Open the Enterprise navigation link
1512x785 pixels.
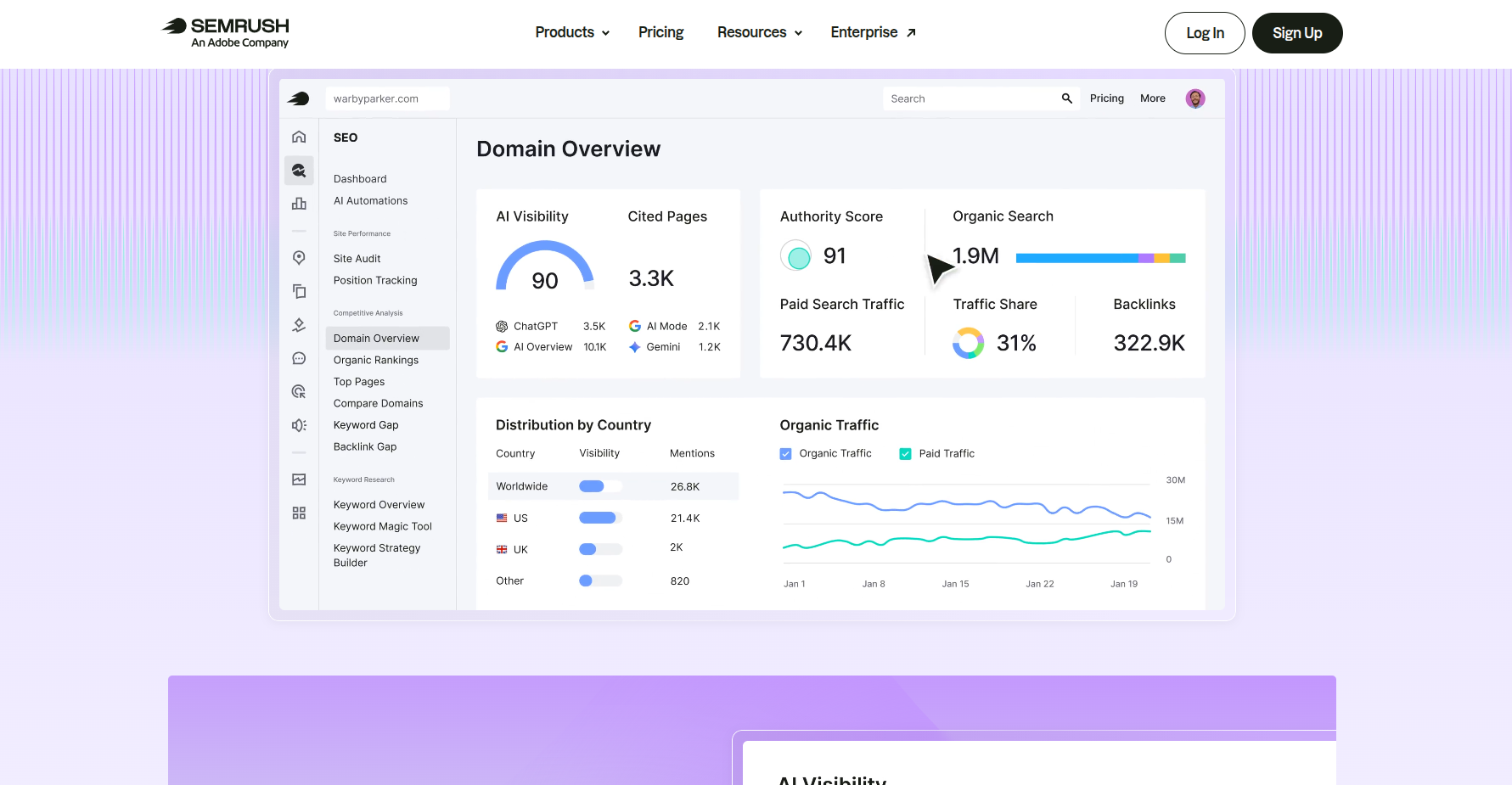pos(873,32)
